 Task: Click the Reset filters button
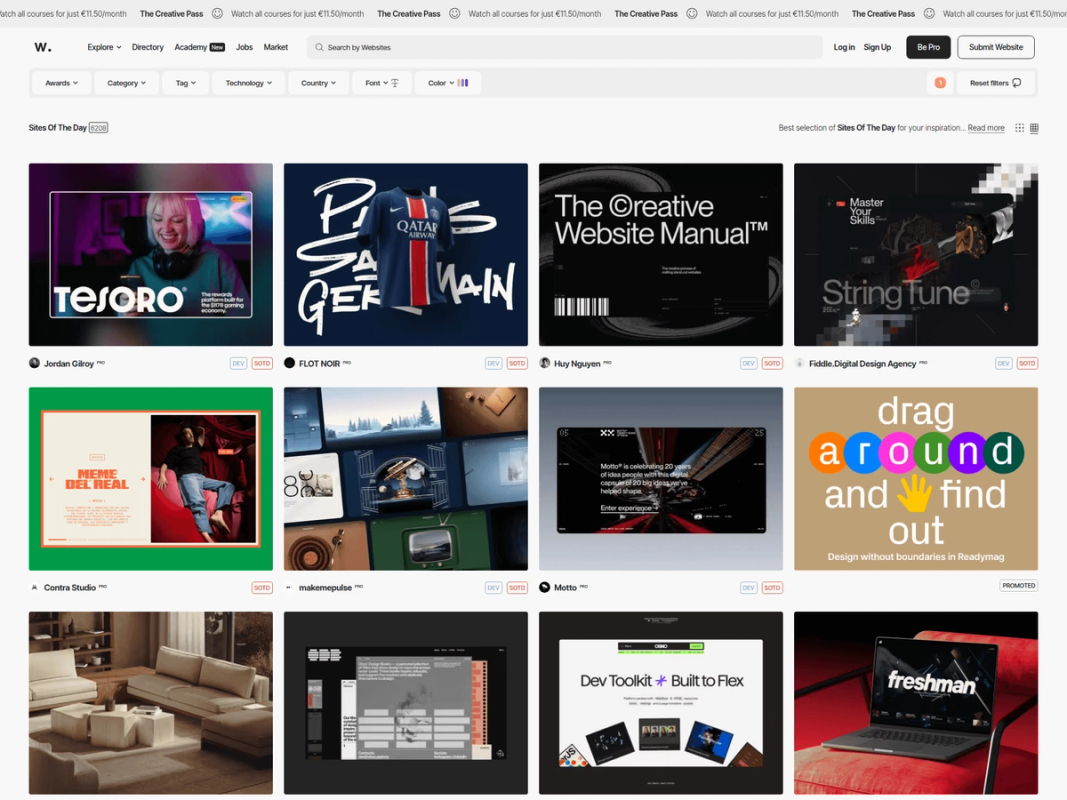click(996, 83)
